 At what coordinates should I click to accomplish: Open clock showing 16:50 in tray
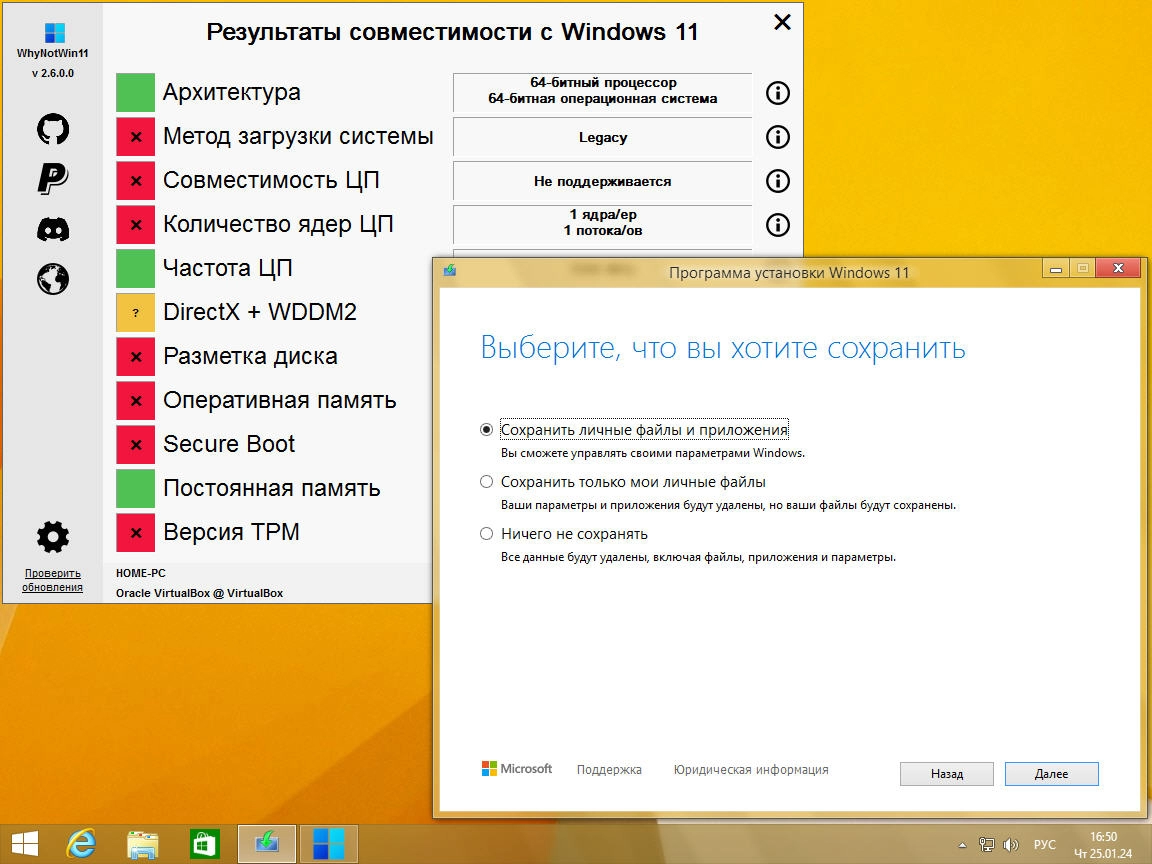(x=1104, y=845)
